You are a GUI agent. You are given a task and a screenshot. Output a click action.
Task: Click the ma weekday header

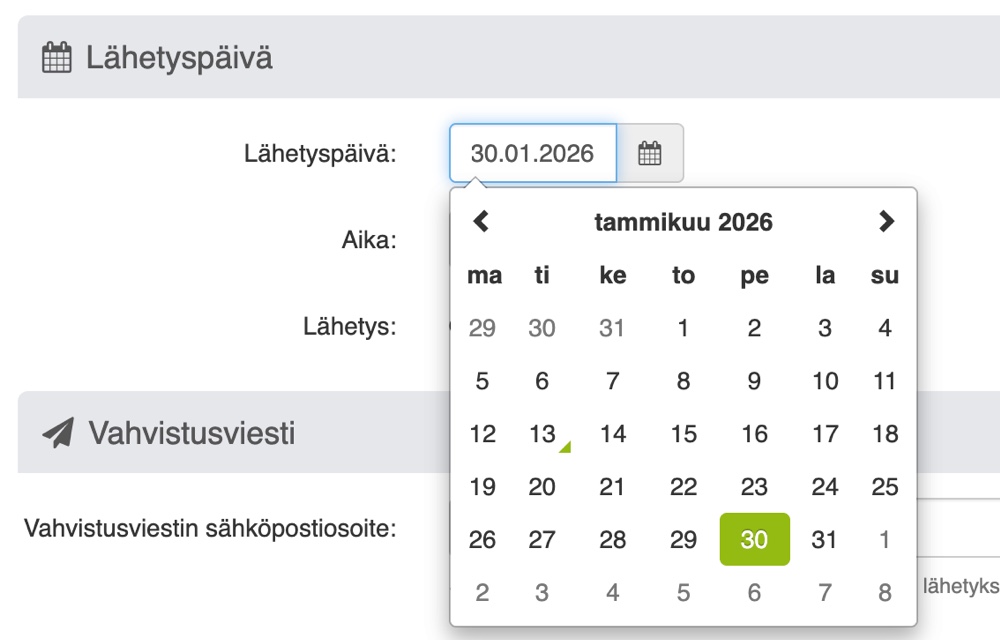pyautogui.click(x=484, y=275)
